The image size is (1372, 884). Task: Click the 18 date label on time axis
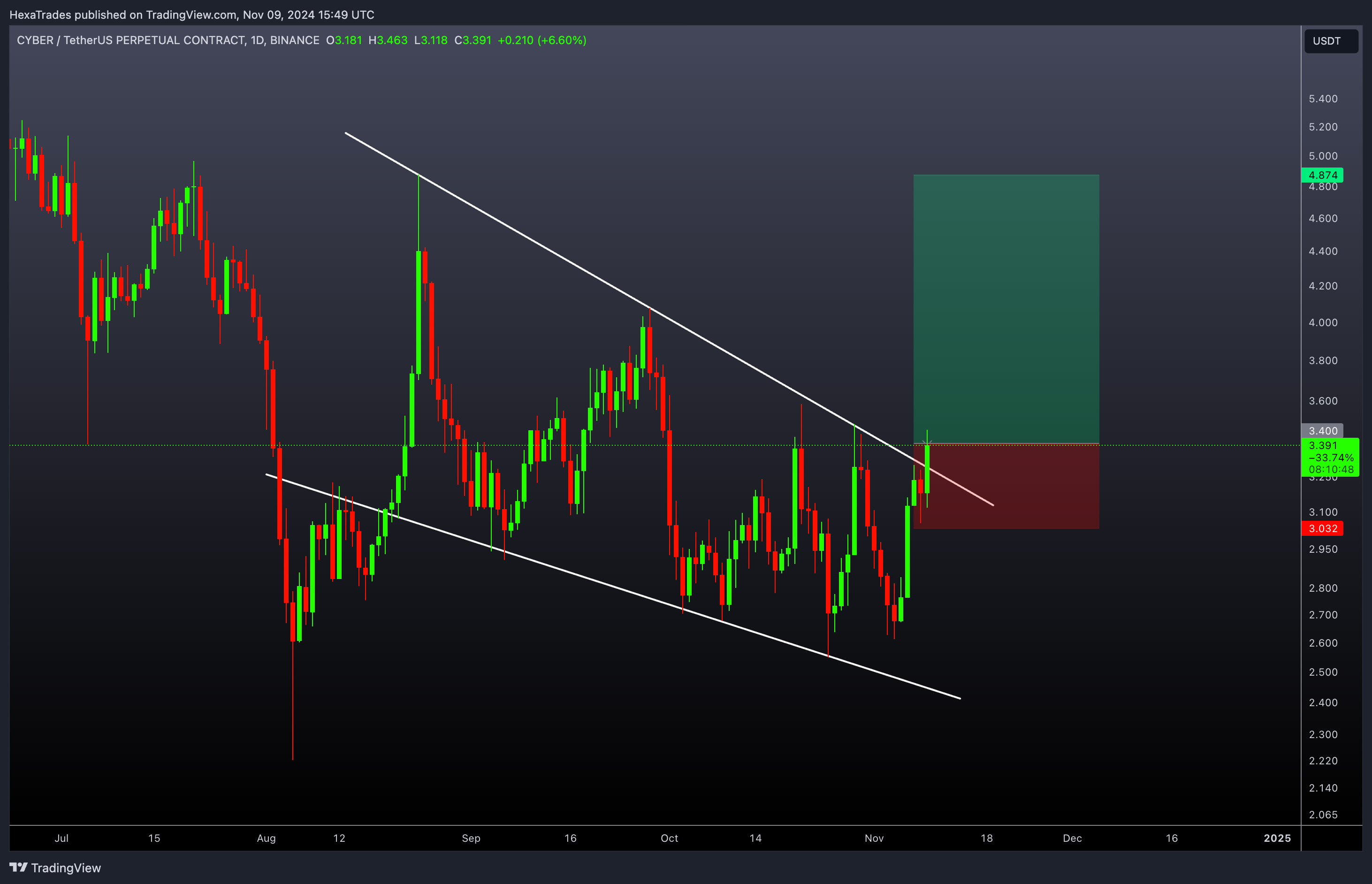(986, 838)
